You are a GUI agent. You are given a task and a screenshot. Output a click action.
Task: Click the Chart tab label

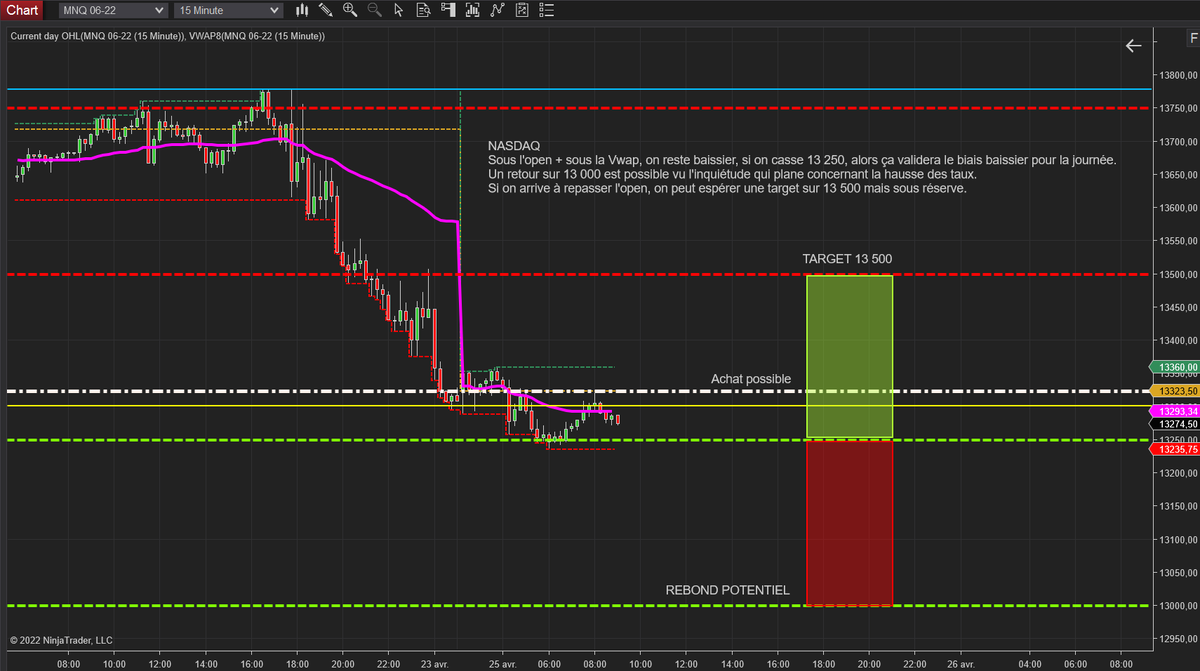[22, 10]
